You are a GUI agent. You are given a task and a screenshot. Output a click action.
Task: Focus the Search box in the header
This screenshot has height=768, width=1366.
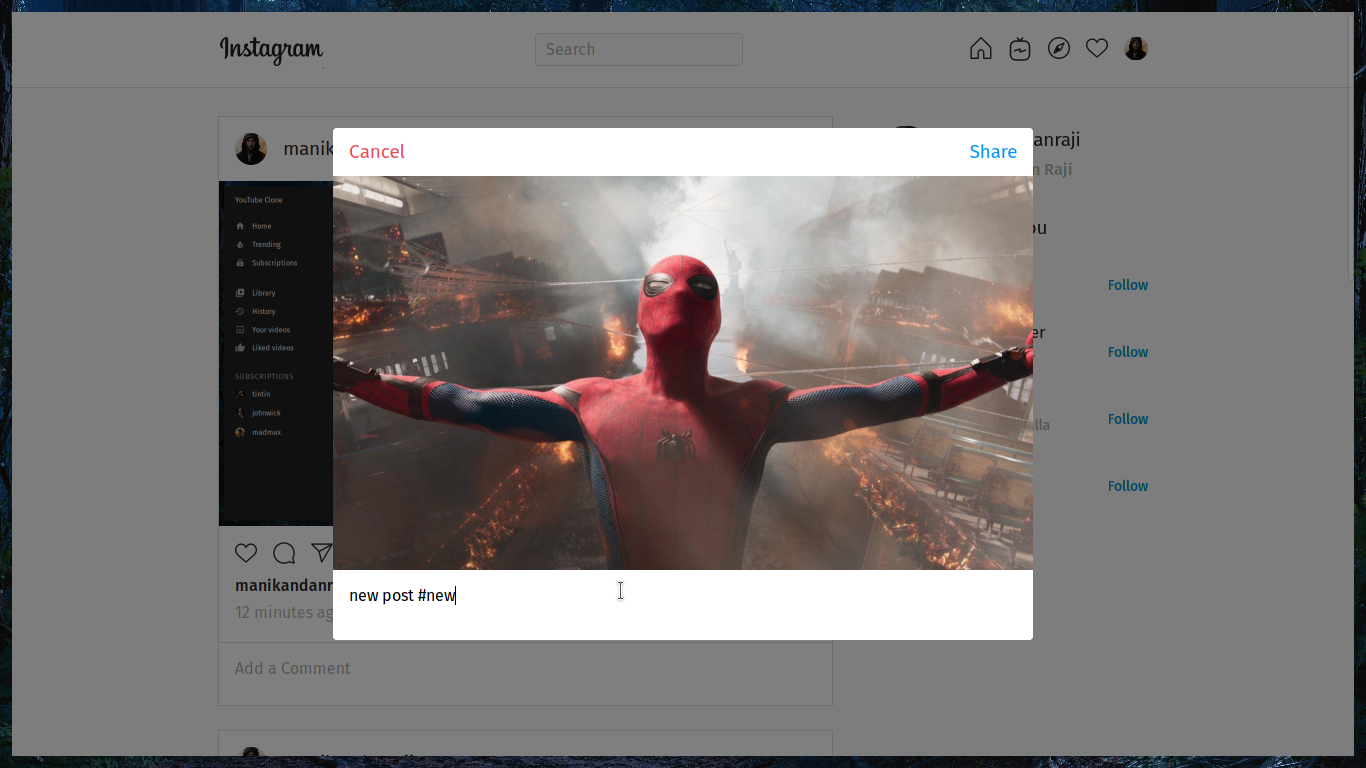click(638, 49)
